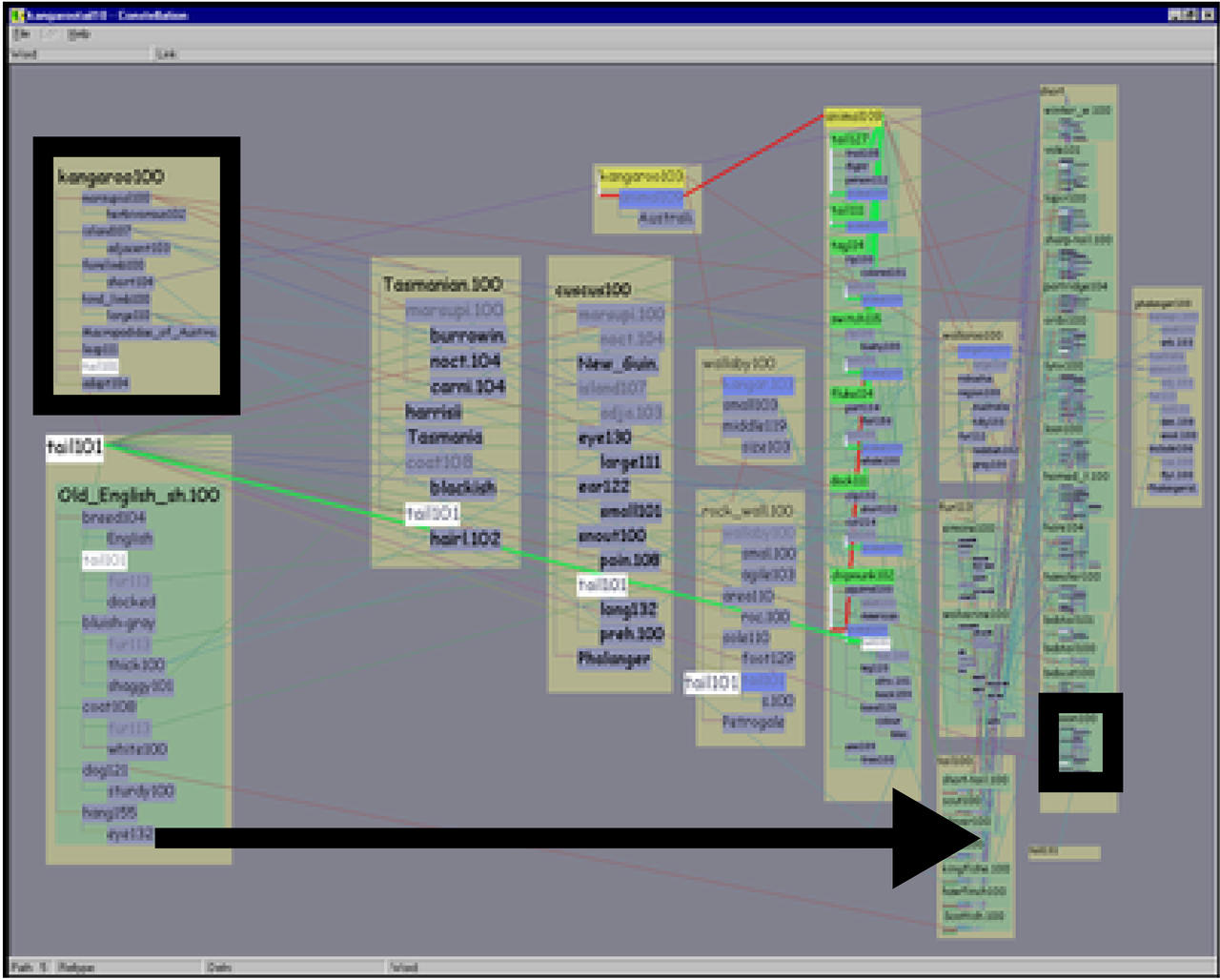Select the Tasmanian.100 definition header
This screenshot has height=980, width=1220.
click(442, 284)
